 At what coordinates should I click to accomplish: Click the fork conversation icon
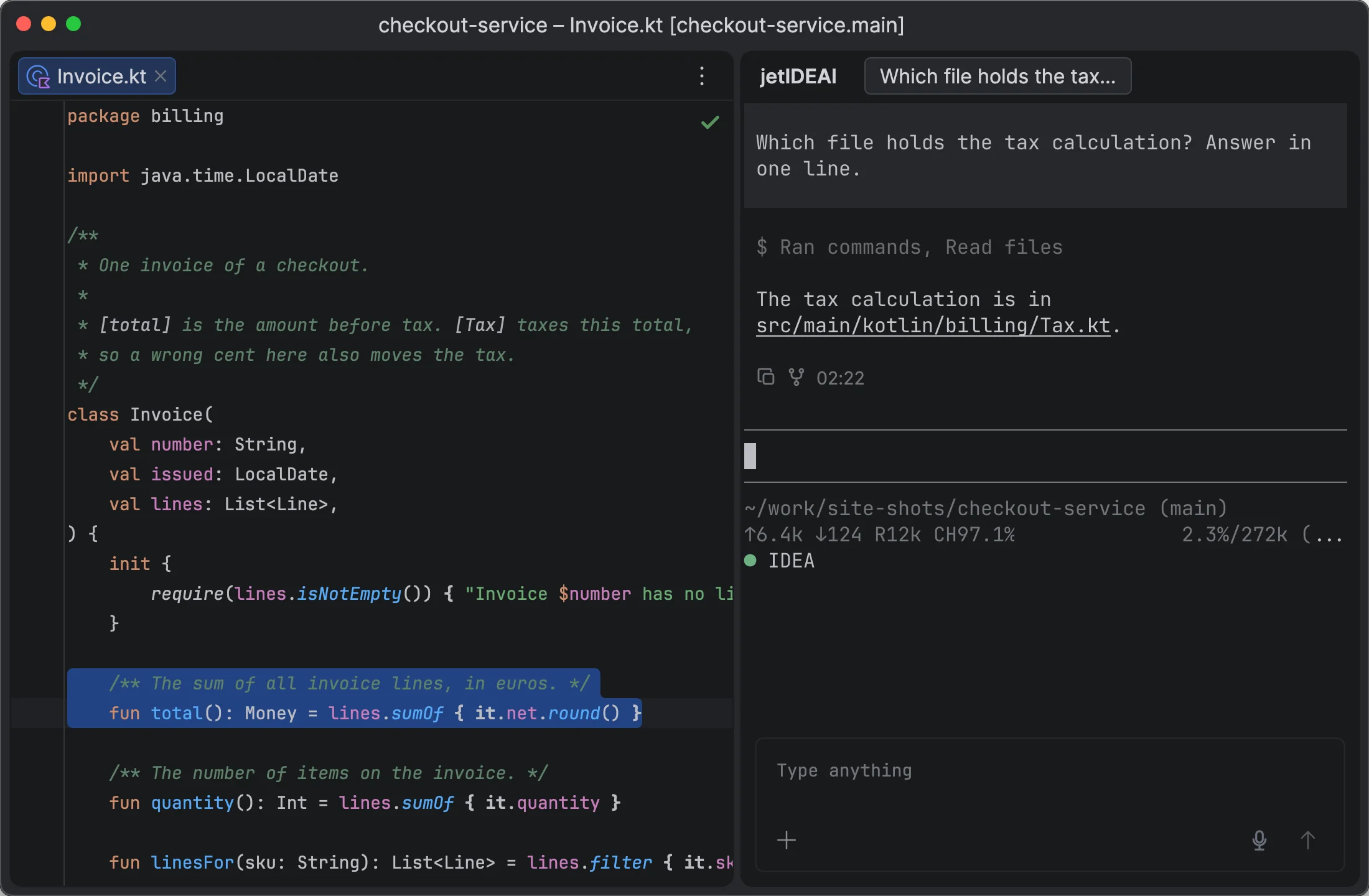[x=796, y=377]
